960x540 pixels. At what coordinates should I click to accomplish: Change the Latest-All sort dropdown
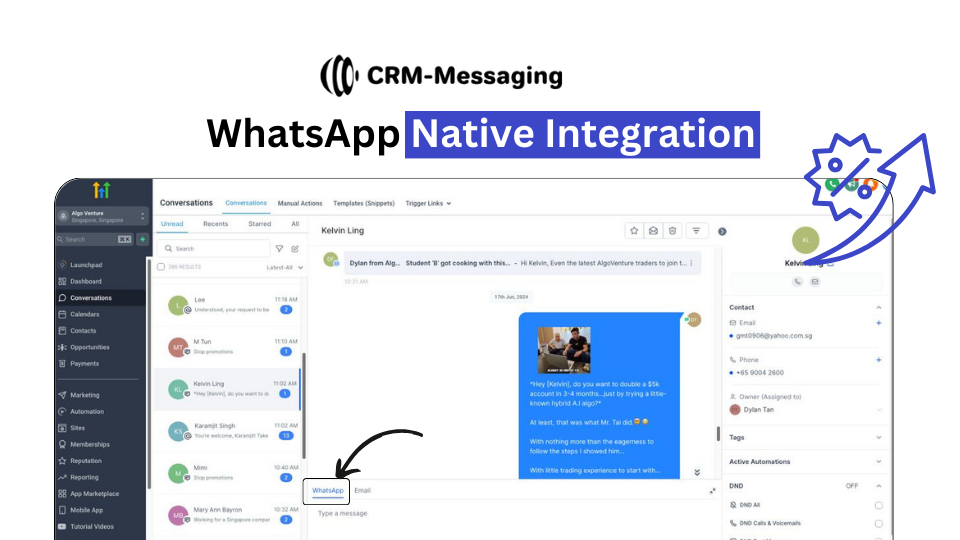[x=285, y=268]
